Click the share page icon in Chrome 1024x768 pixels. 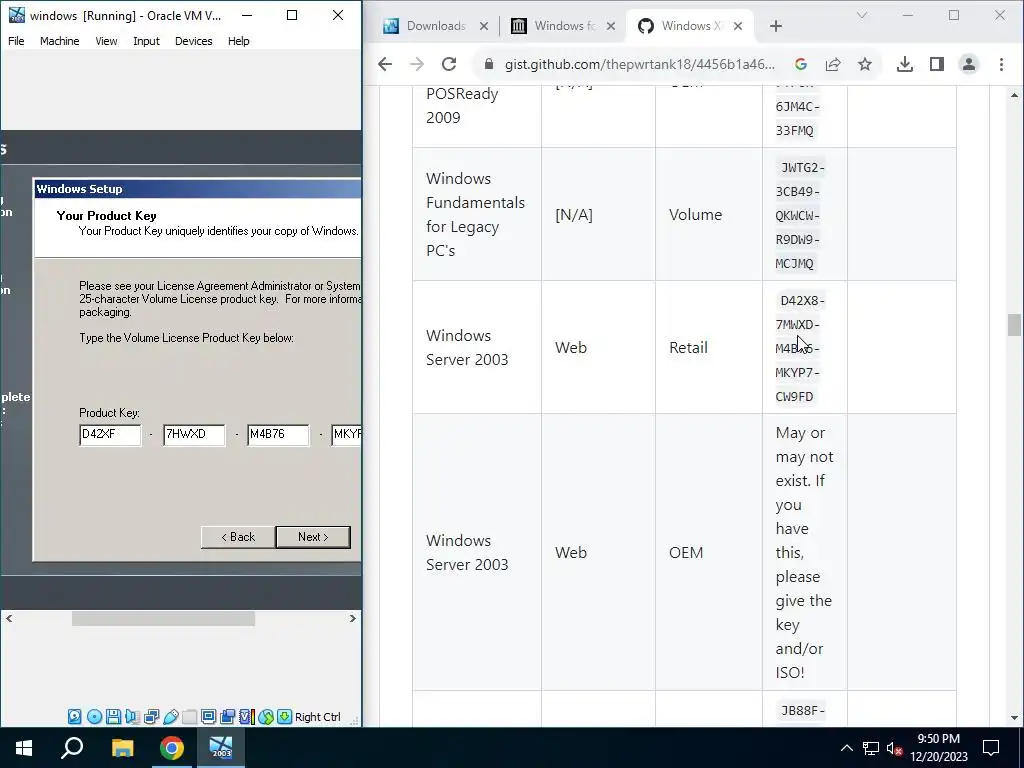point(833,64)
